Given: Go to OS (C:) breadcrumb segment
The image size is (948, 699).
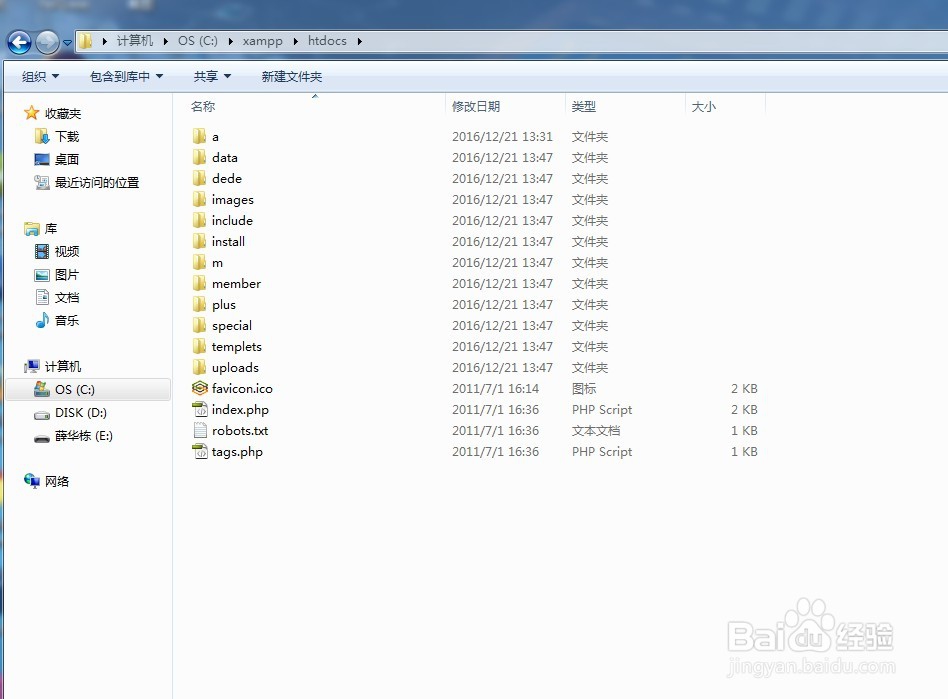Looking at the screenshot, I should (x=198, y=41).
